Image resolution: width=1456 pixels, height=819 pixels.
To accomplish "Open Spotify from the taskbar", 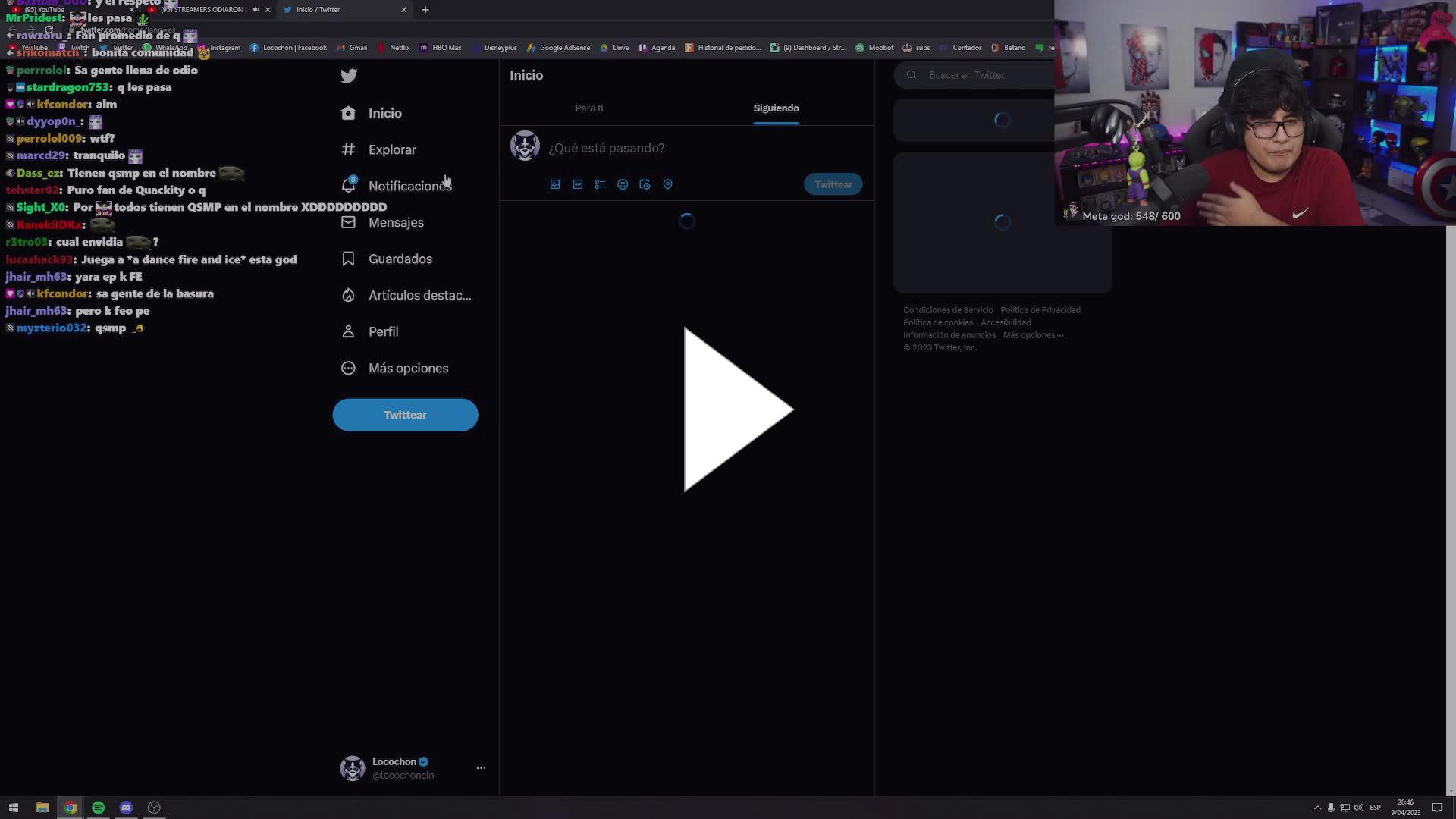I will [98, 807].
